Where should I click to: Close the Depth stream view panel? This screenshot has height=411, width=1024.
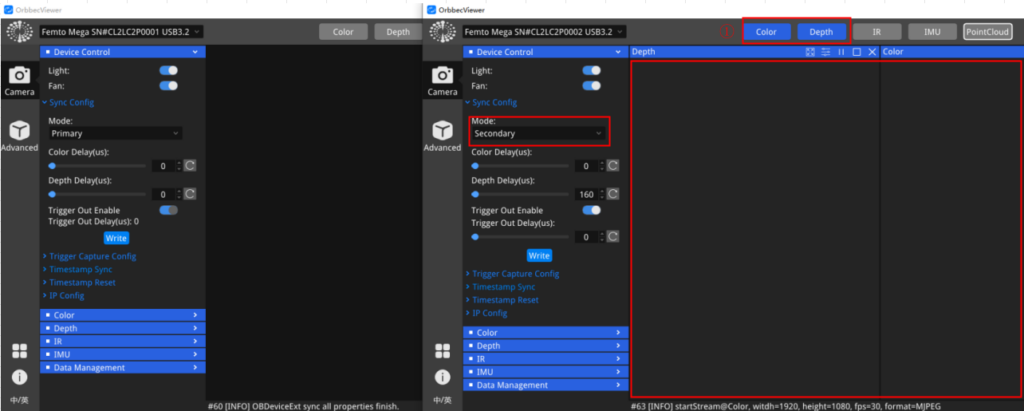[872, 51]
